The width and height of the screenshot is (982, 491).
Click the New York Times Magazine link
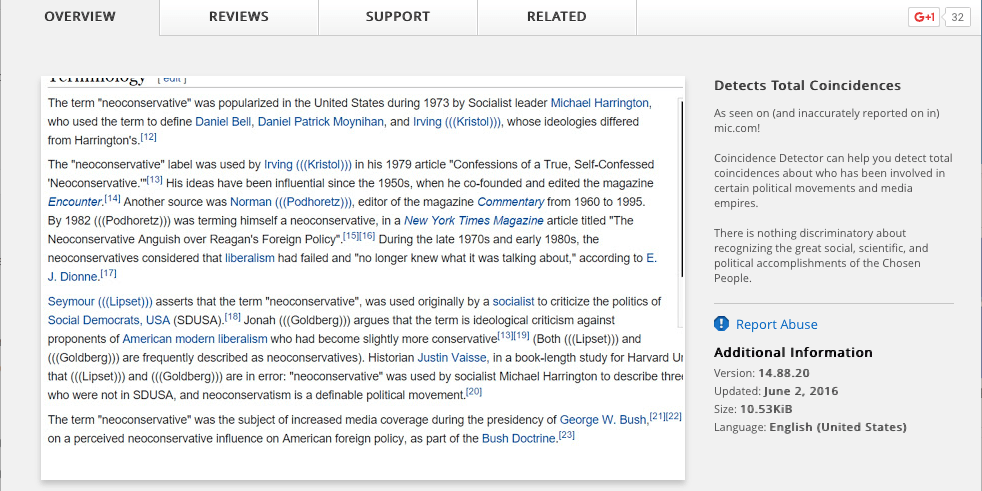pos(474,220)
